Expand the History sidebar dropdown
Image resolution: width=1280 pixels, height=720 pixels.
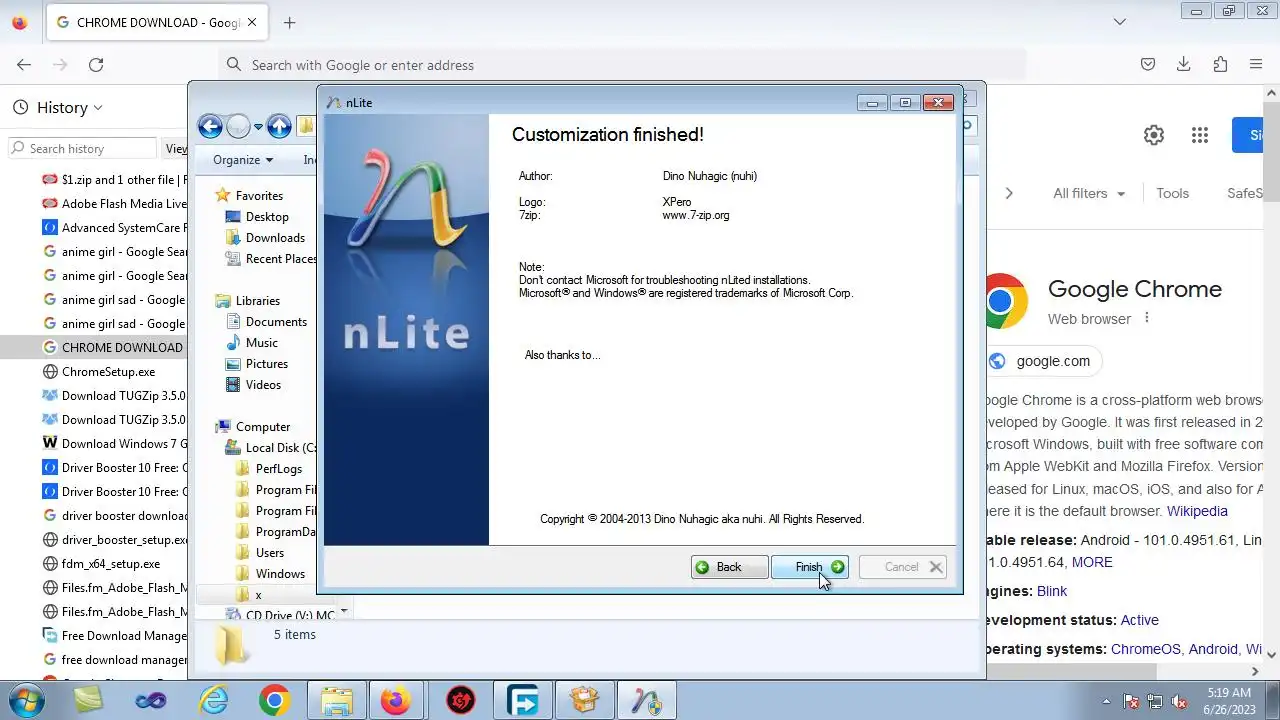58,107
